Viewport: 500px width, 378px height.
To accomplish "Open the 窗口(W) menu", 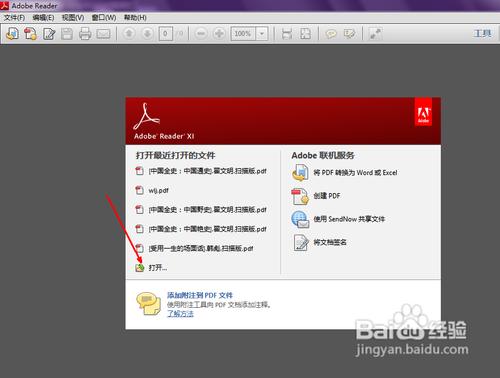I will pyautogui.click(x=104, y=17).
